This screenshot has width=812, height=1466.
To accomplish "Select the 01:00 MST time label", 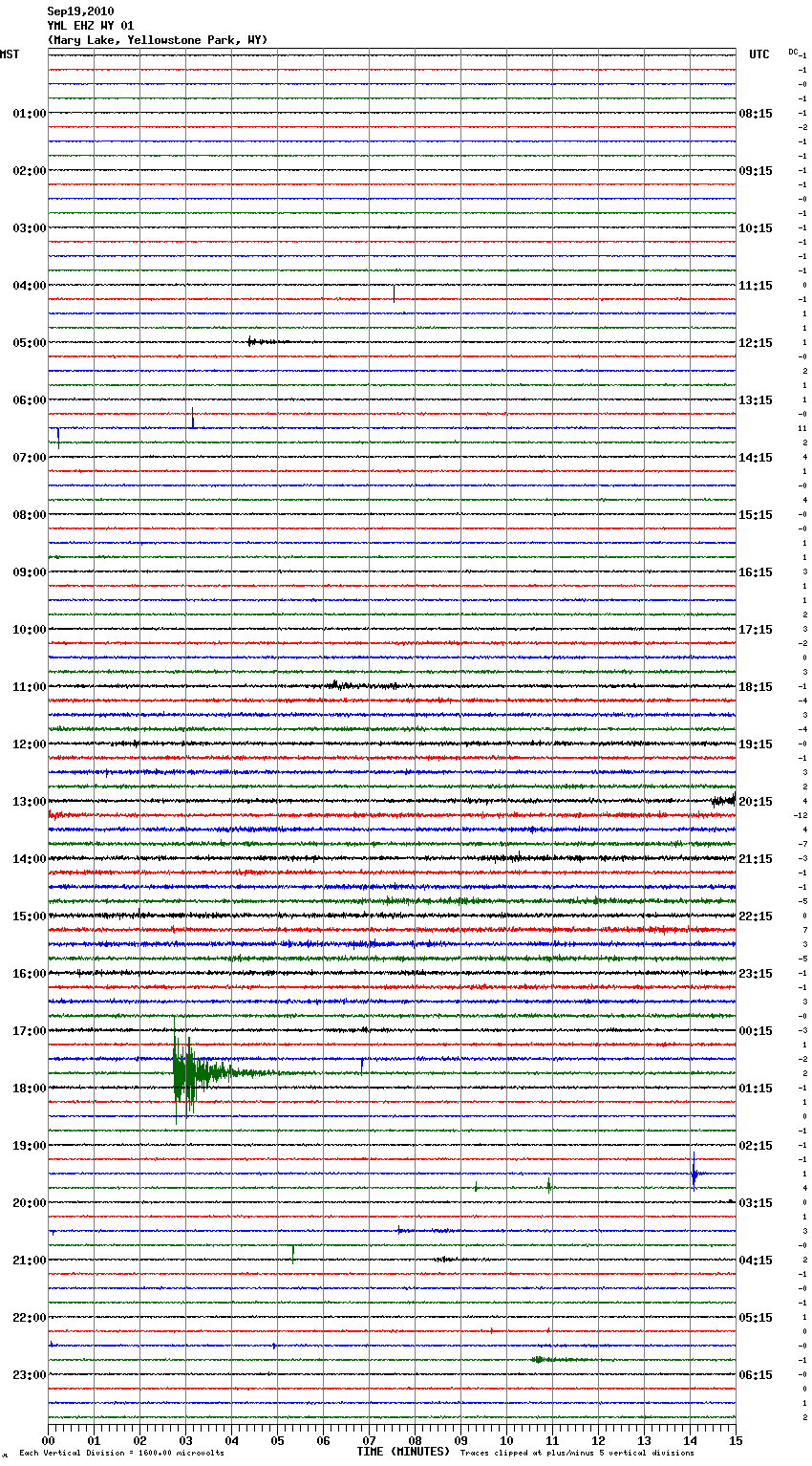I will point(29,114).
